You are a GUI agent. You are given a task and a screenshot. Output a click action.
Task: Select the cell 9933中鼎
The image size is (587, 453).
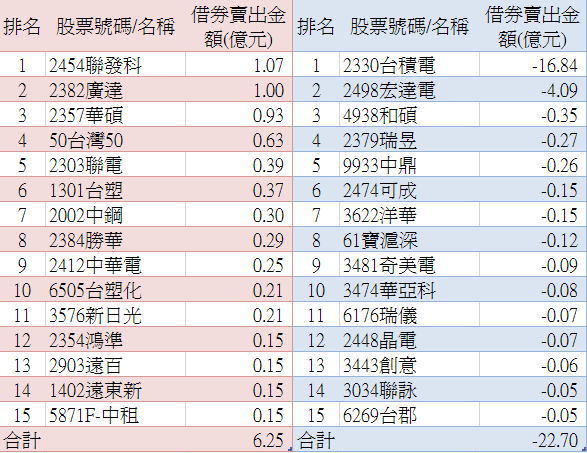tap(409, 165)
